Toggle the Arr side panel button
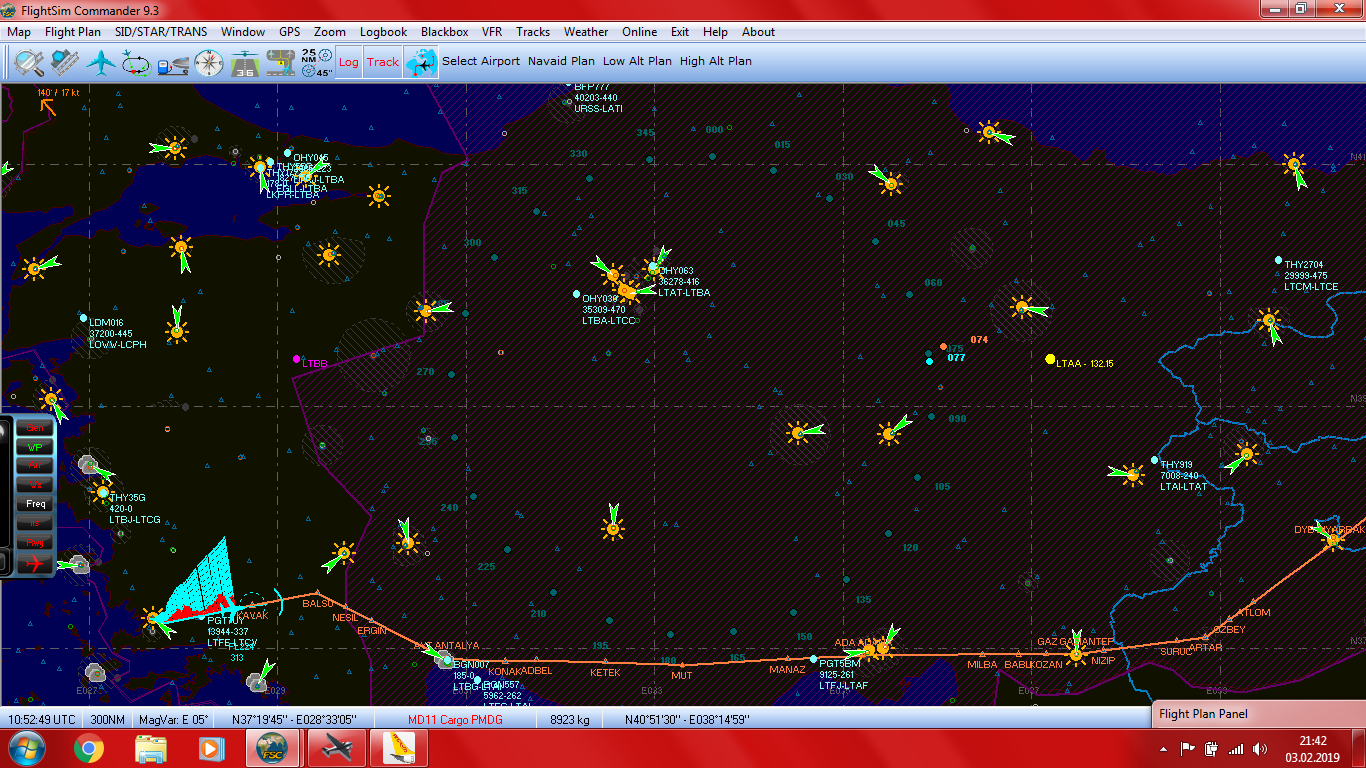The width and height of the screenshot is (1366, 768). click(35, 466)
